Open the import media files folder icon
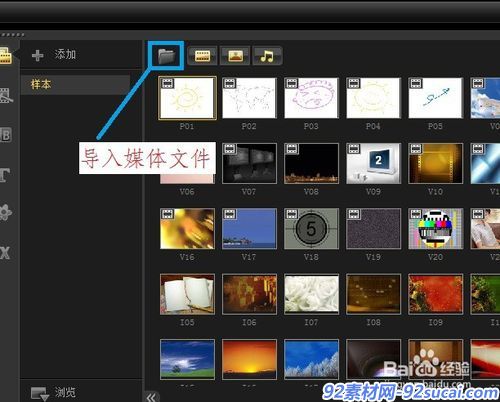 [x=166, y=56]
